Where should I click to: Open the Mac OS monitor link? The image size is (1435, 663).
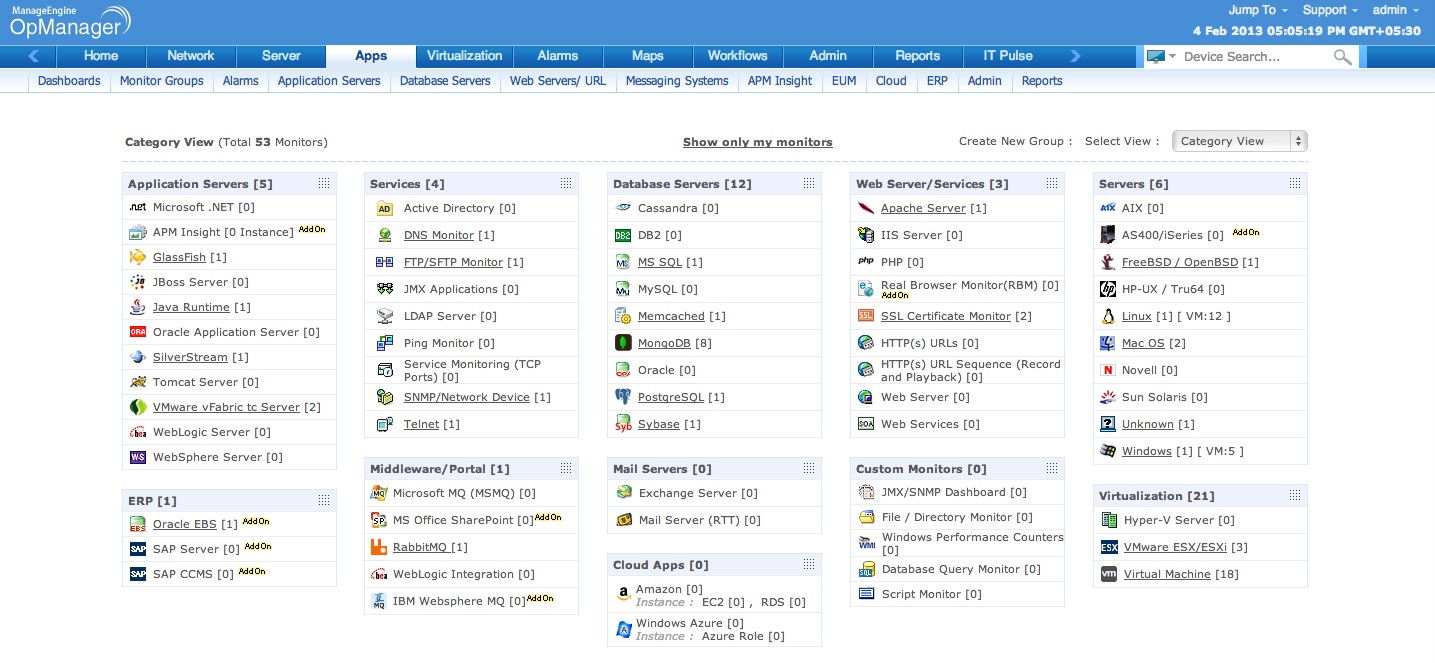click(1143, 343)
